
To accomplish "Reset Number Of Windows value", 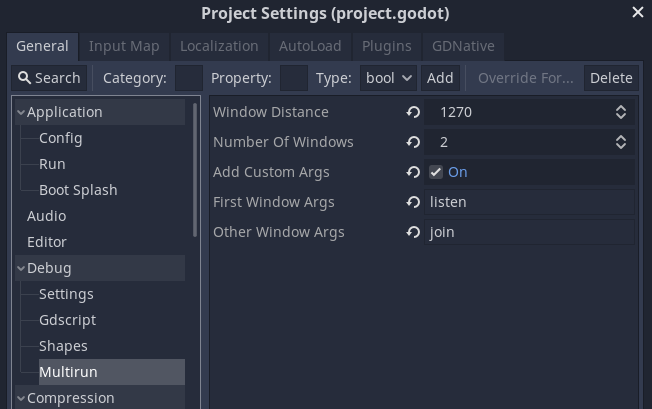I will point(413,142).
